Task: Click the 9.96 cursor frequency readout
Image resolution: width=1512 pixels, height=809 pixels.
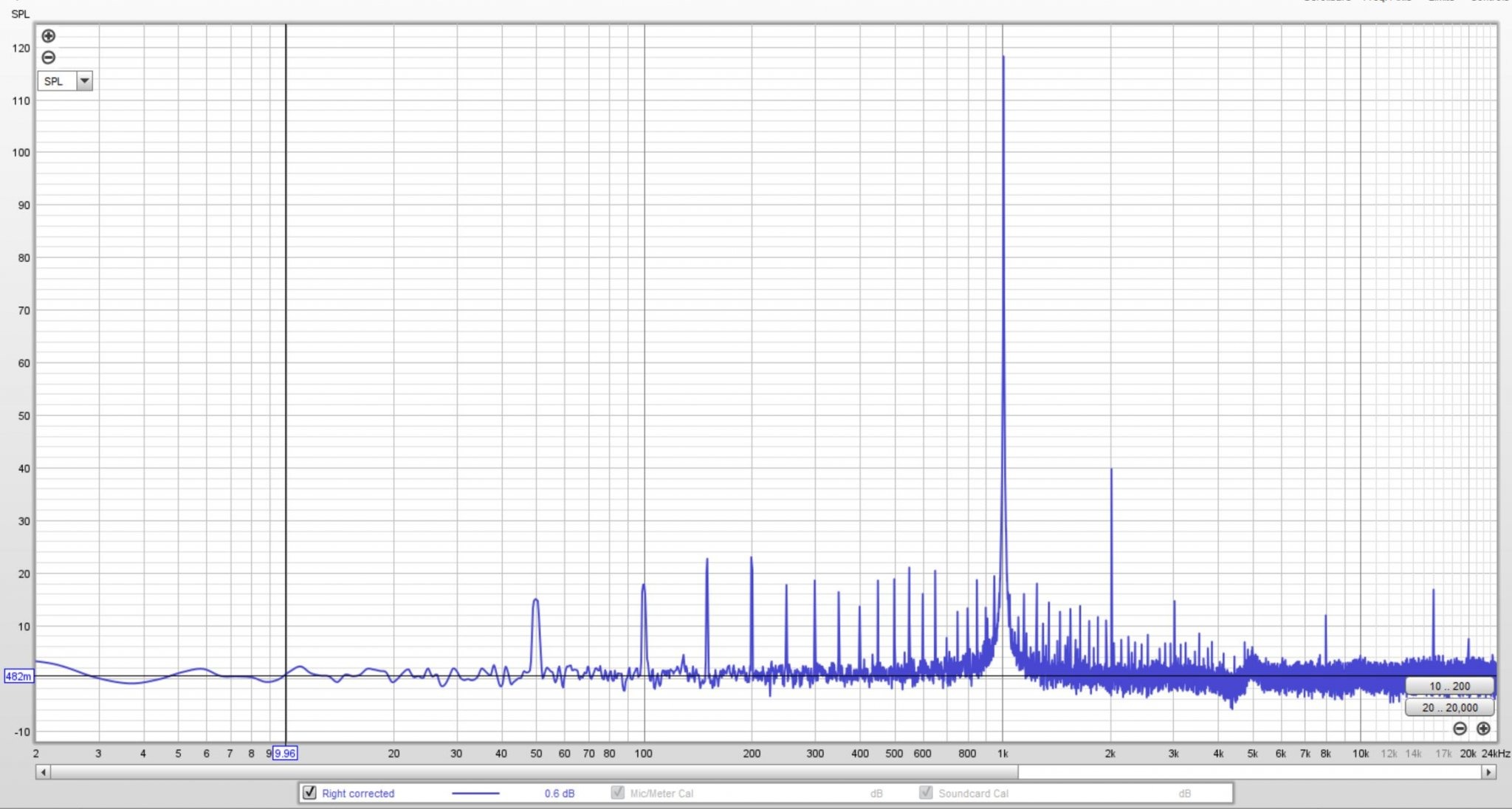Action: coord(285,754)
